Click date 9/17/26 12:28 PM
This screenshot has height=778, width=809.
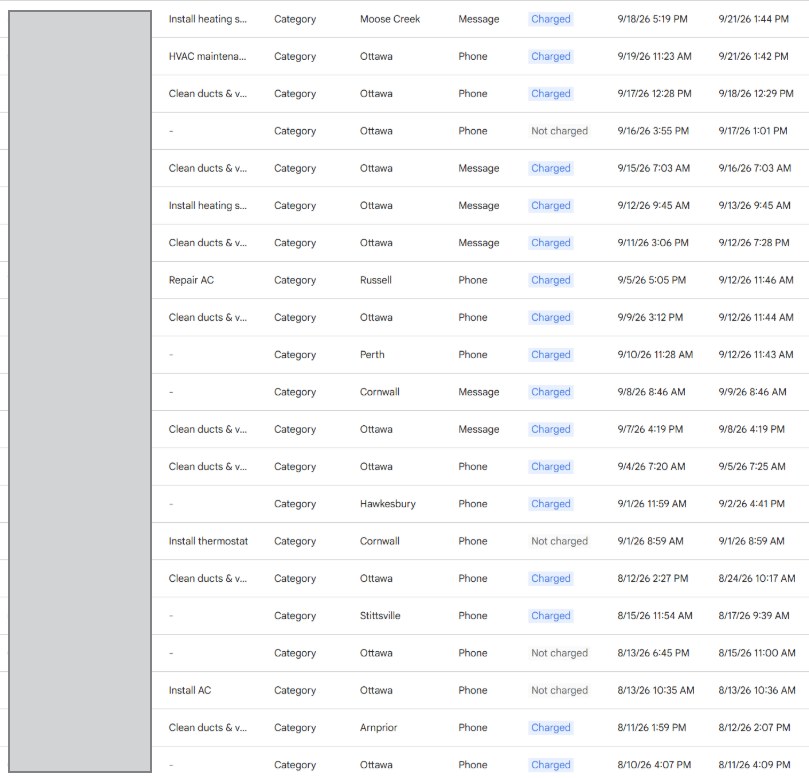pyautogui.click(x=654, y=94)
